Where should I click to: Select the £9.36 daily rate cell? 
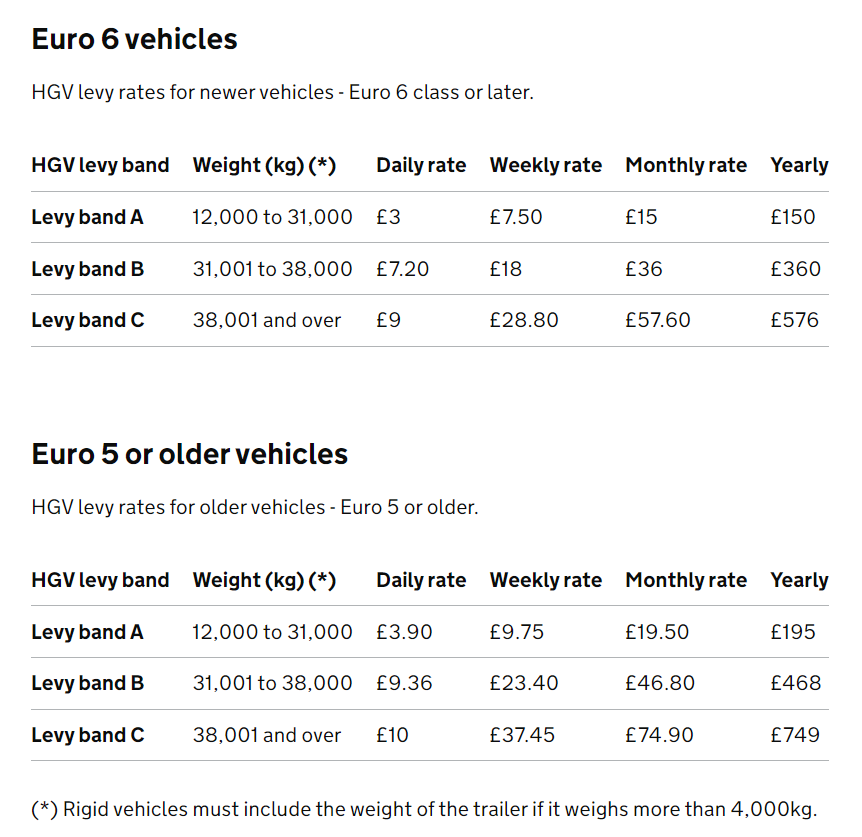(x=404, y=683)
